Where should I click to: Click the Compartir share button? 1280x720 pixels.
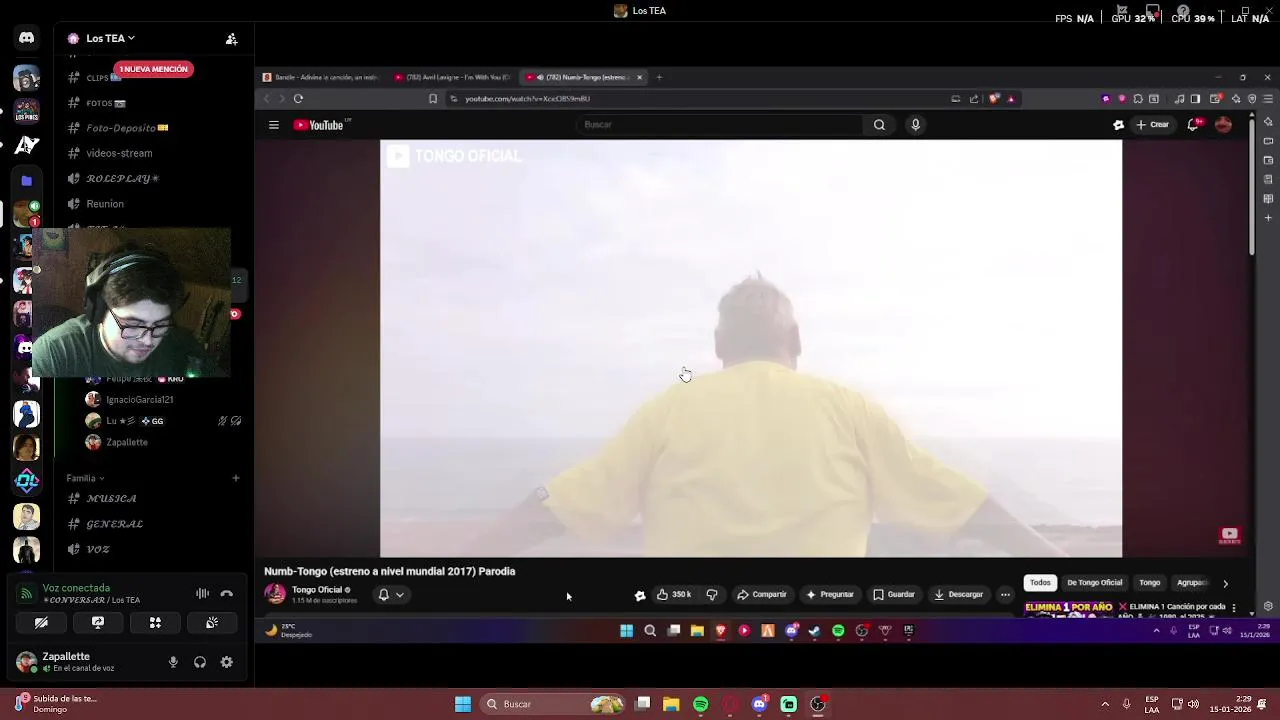pyautogui.click(x=762, y=595)
